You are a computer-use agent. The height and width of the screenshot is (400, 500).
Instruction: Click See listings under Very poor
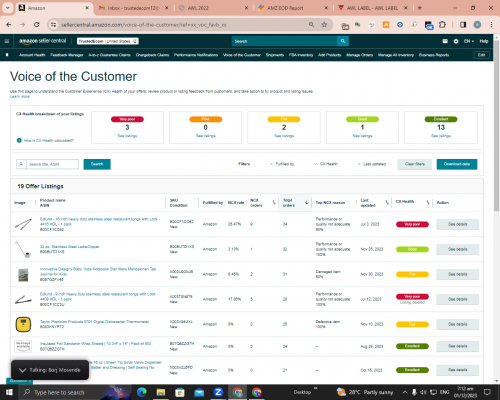(127, 136)
